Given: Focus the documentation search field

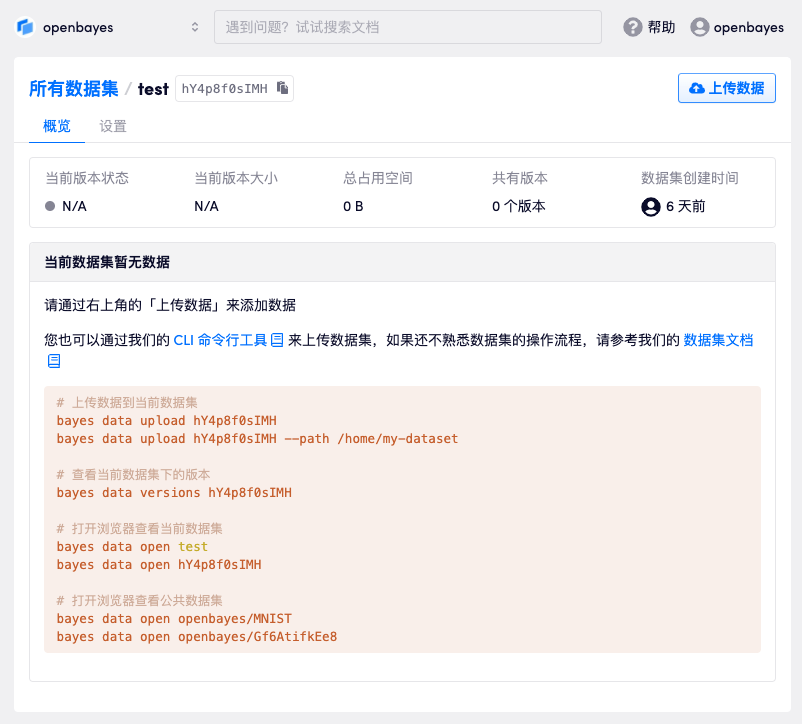Looking at the screenshot, I should tap(407, 27).
